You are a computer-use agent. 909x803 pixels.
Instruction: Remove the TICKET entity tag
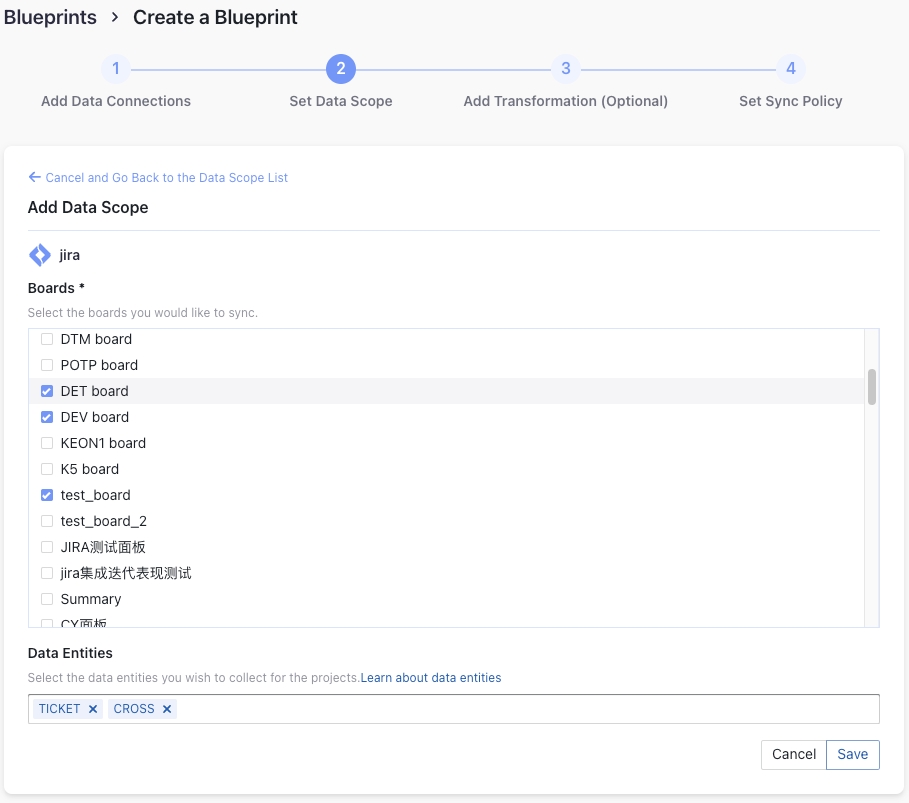(x=93, y=709)
